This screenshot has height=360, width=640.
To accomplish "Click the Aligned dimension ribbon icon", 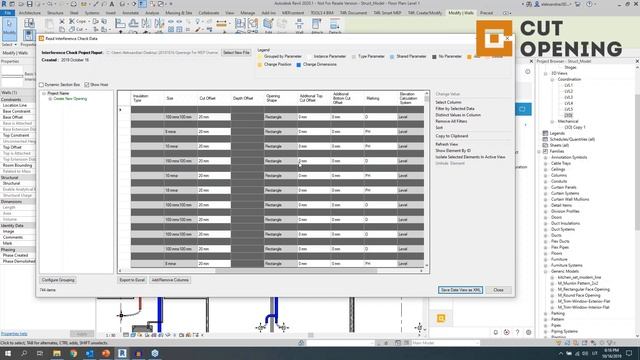I will (221, 23).
